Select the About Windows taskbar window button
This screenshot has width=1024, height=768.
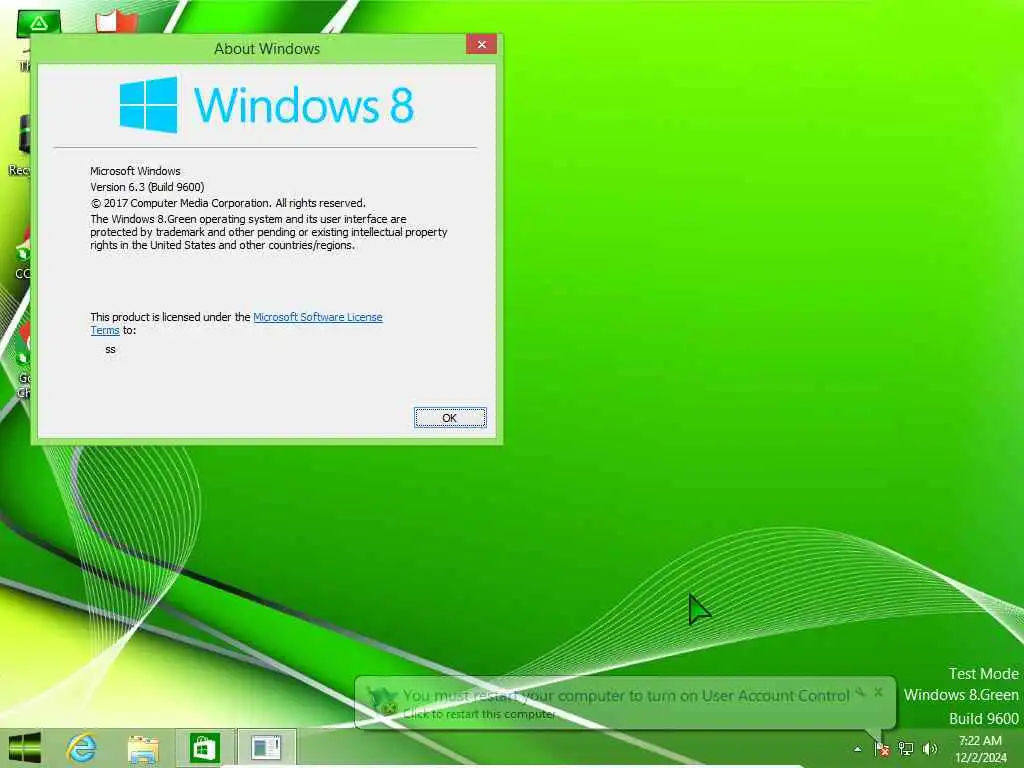pyautogui.click(x=266, y=748)
